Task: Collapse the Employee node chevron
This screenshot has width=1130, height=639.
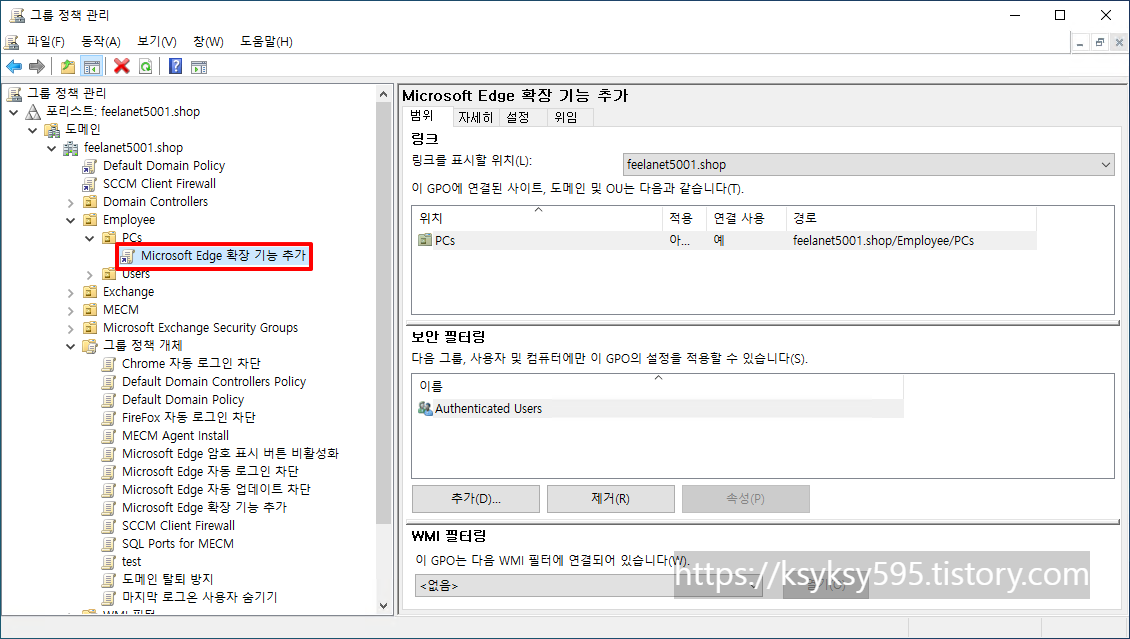Action: (71, 220)
